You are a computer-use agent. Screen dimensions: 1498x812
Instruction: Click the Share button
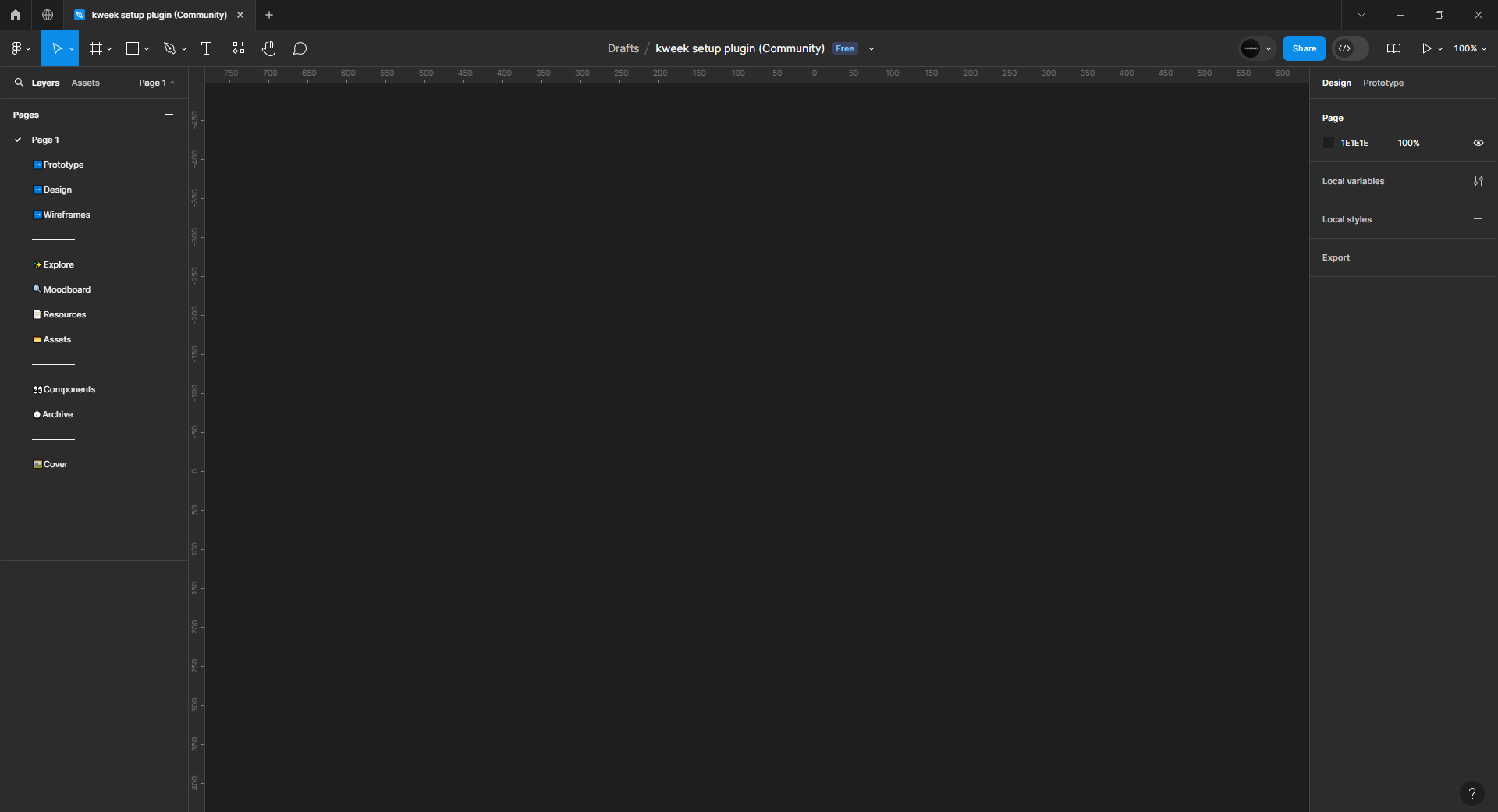[x=1304, y=48]
